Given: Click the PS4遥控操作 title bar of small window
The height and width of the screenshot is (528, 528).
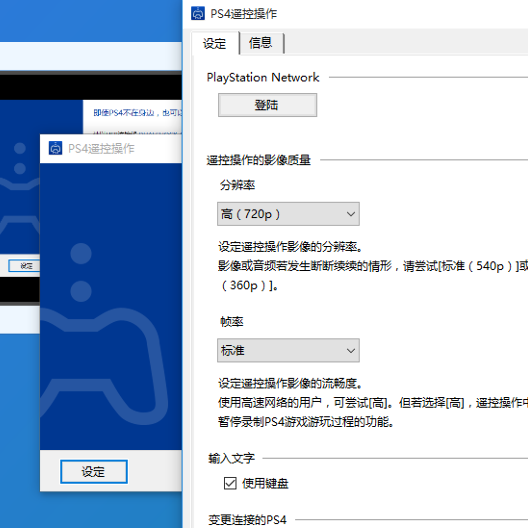Looking at the screenshot, I should 111,148.
